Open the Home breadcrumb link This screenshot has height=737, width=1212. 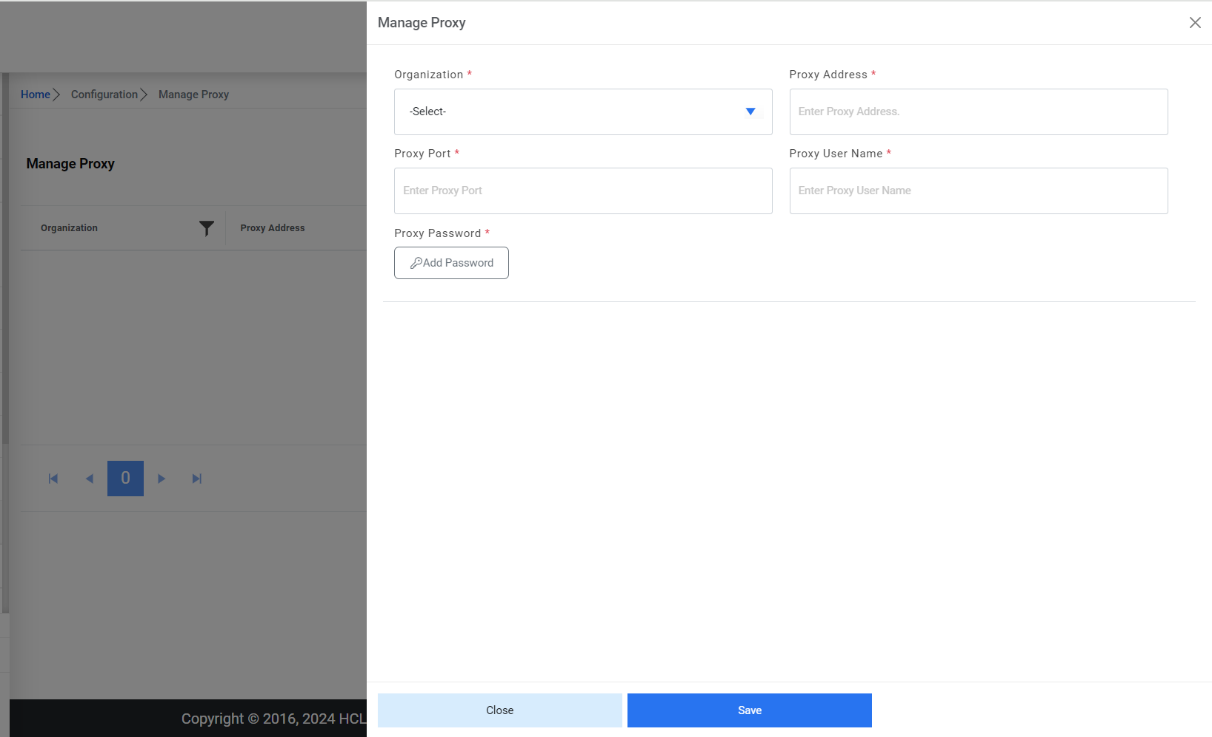pyautogui.click(x=35, y=94)
